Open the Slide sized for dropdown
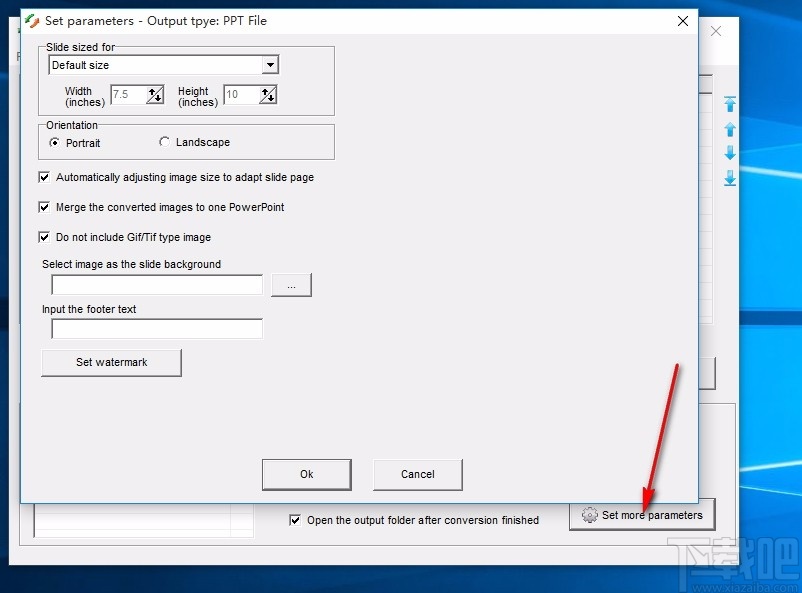The height and width of the screenshot is (593, 802). 270,64
